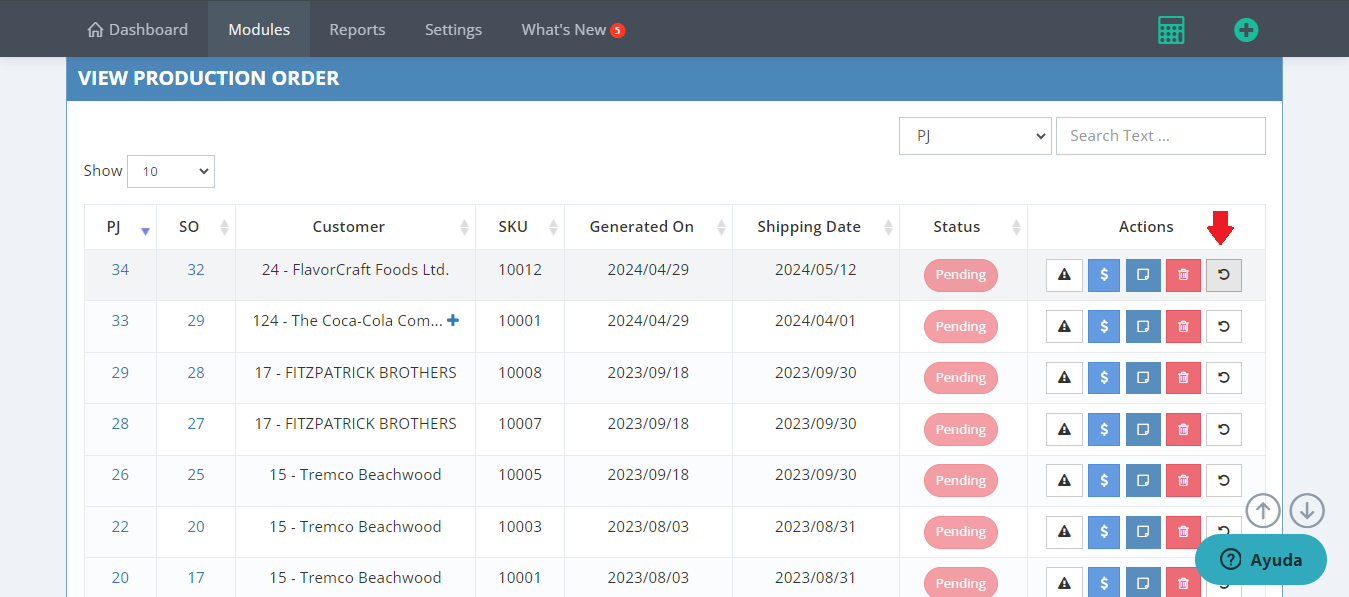1349x597 pixels.
Task: Click the scroll-up arrow circle icon
Action: (1263, 511)
